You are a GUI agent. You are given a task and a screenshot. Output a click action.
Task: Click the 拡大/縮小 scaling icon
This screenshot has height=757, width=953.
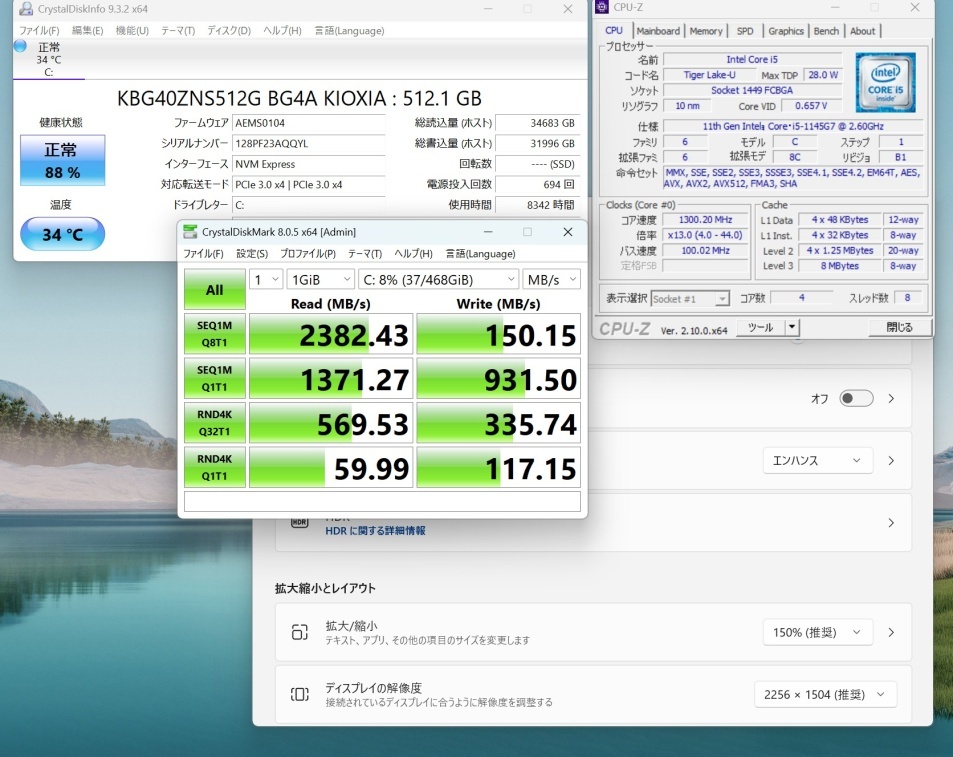pos(300,632)
